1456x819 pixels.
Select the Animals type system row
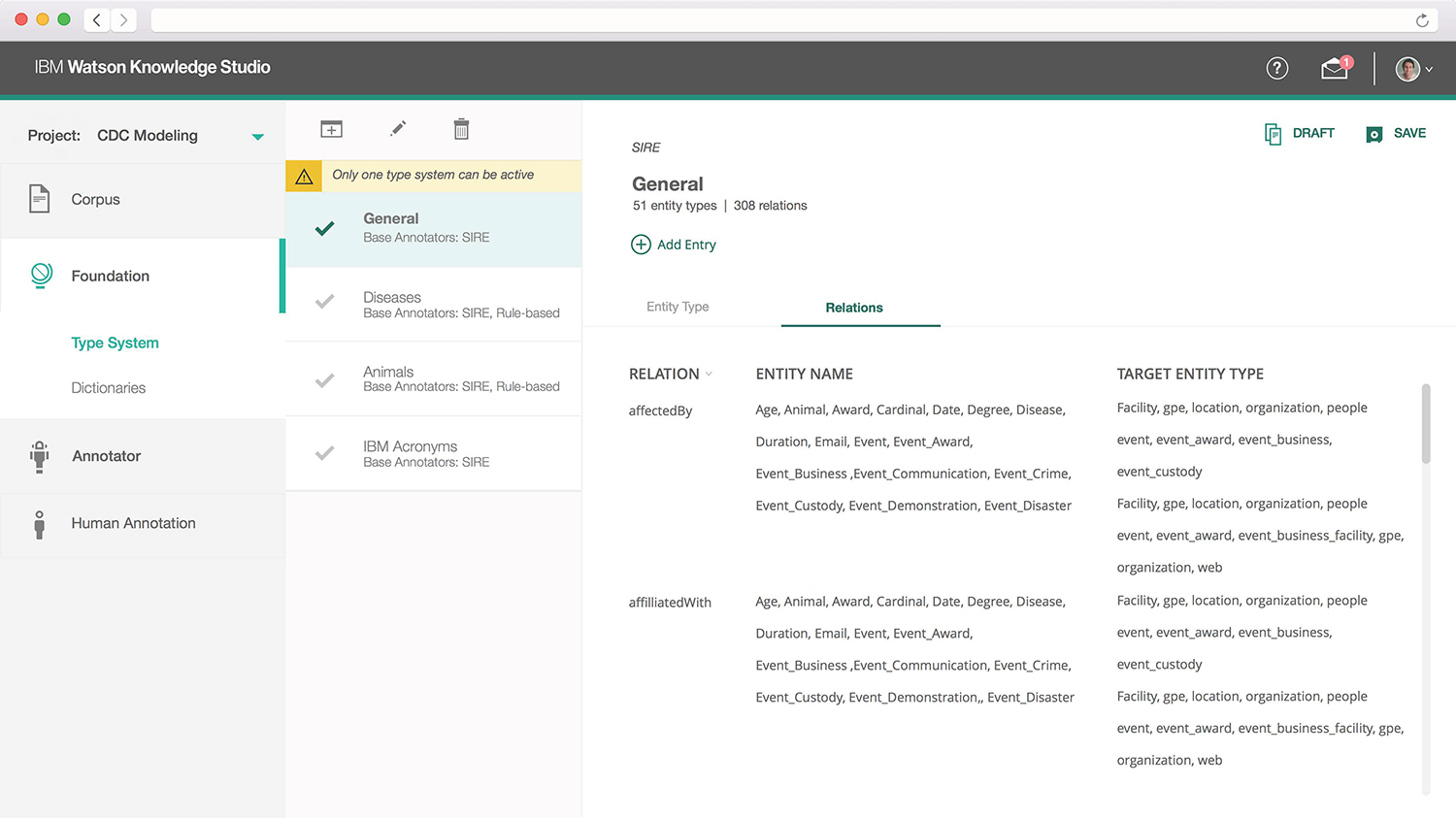[434, 378]
